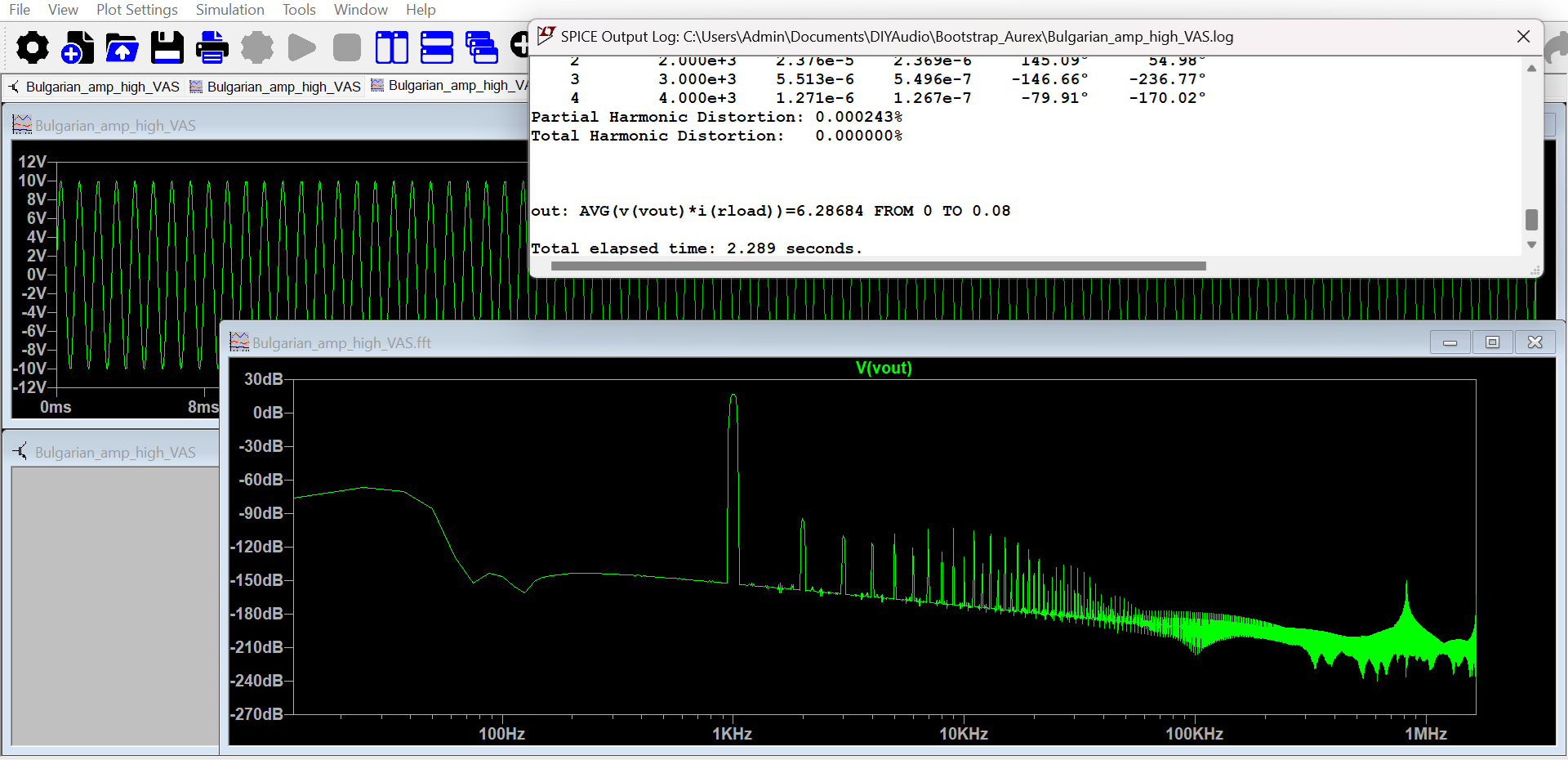Click the 30dB vertical axis label
This screenshot has height=760, width=1568.
[x=263, y=379]
